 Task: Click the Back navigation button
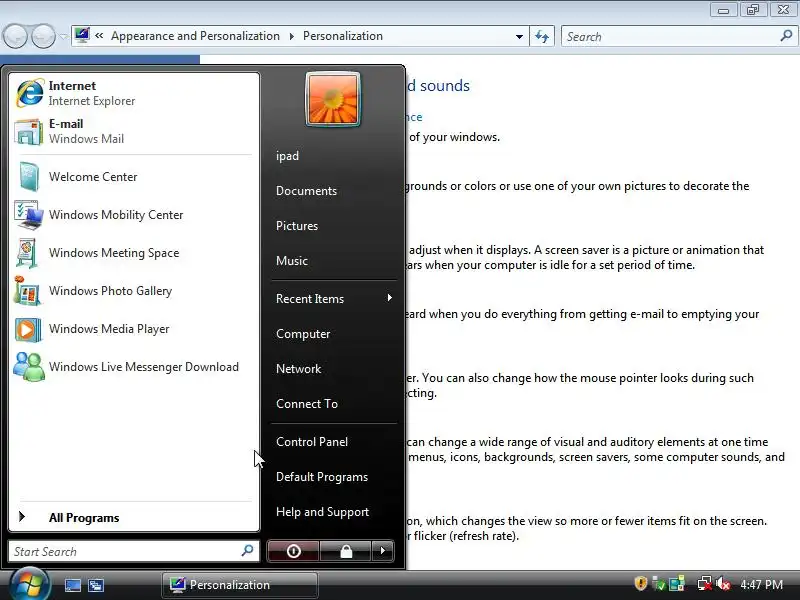coord(15,36)
